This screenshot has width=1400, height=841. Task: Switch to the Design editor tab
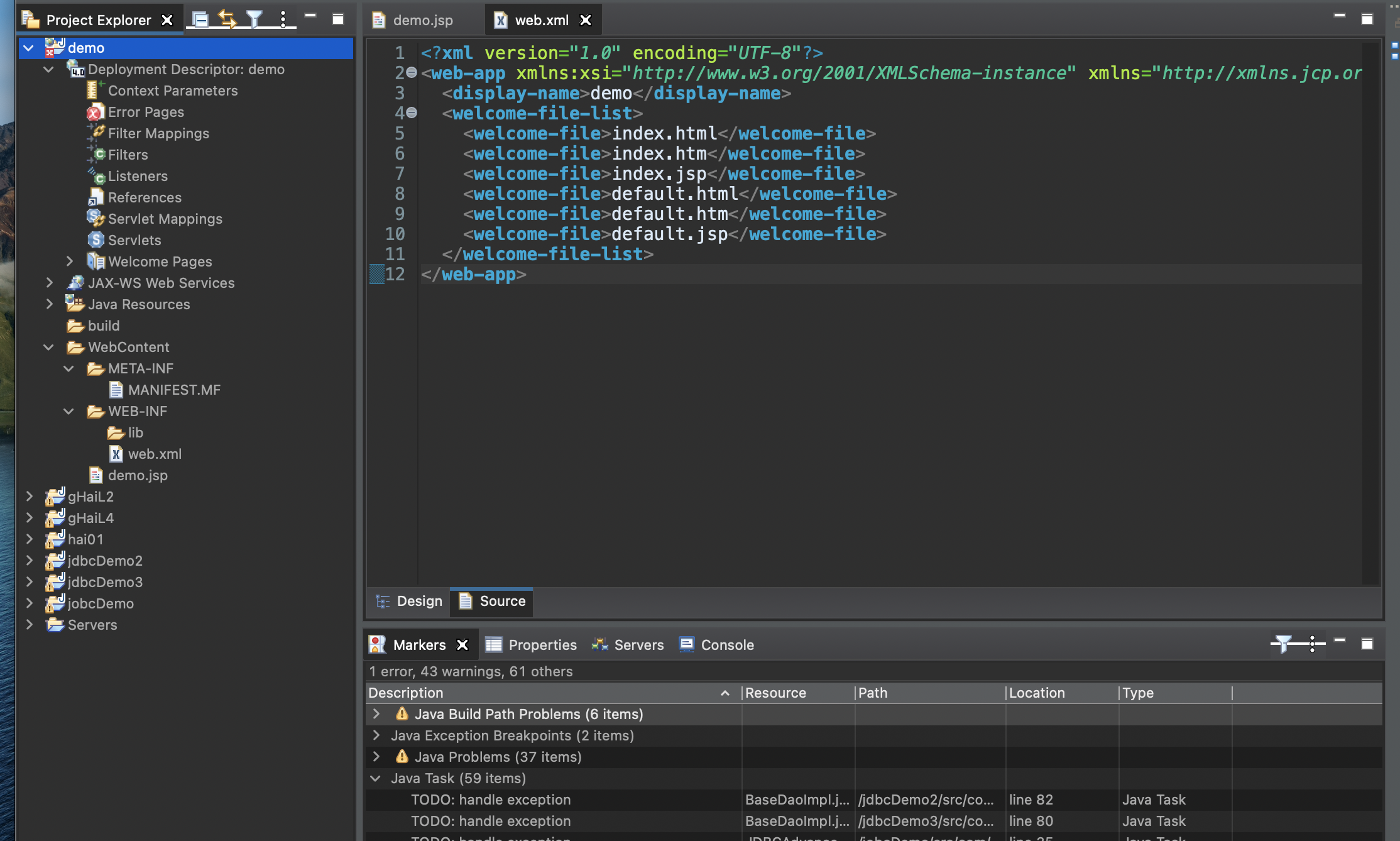tap(409, 602)
